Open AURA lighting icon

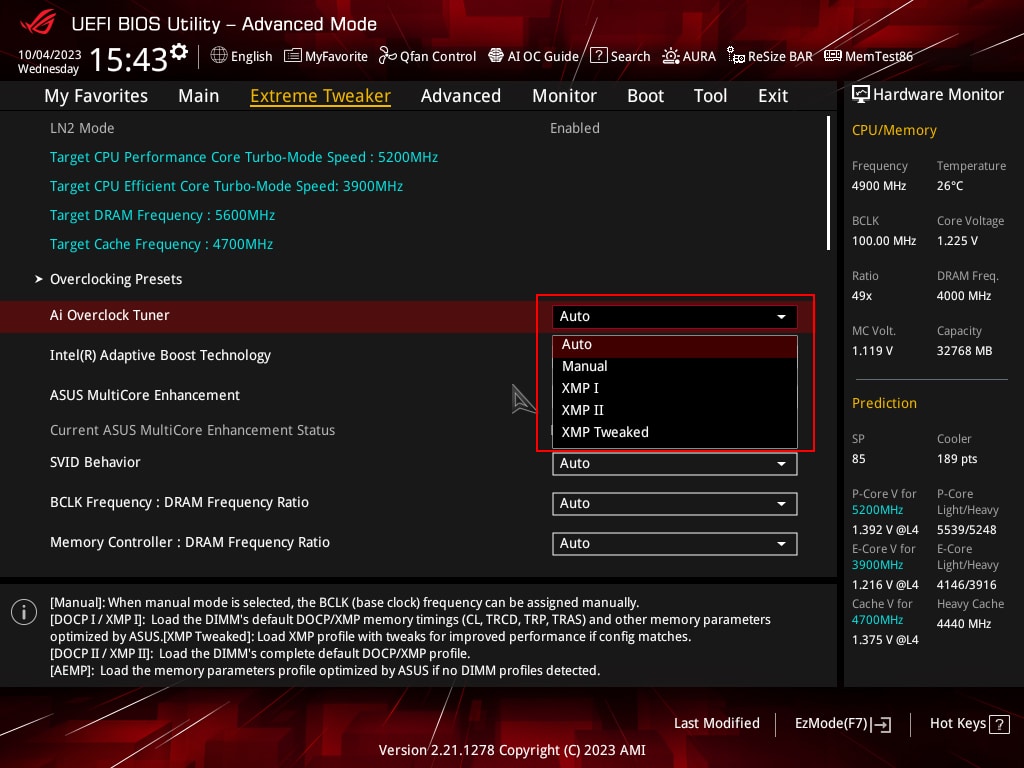click(671, 56)
